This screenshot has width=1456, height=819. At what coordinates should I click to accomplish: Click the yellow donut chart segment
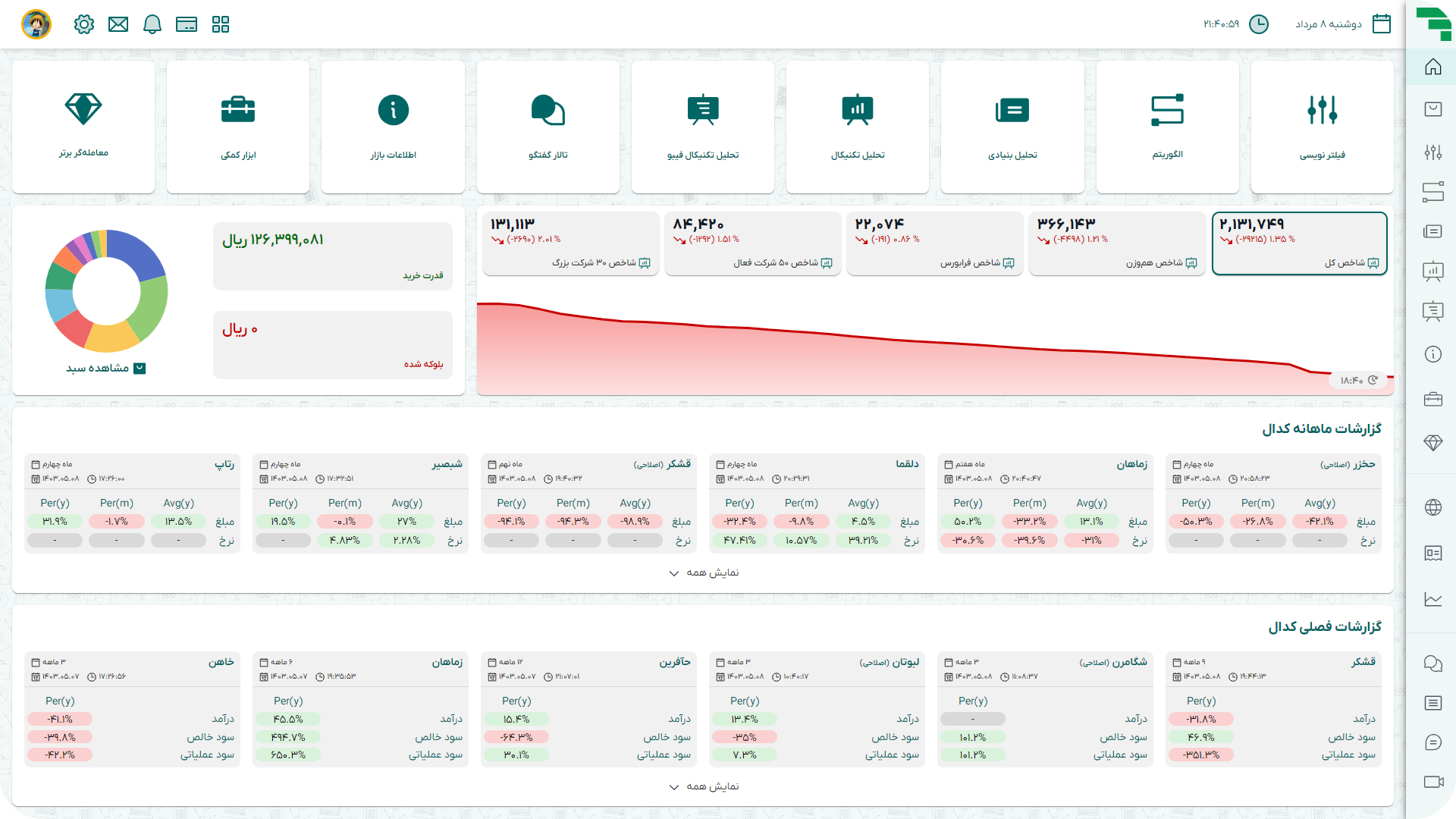pyautogui.click(x=111, y=339)
